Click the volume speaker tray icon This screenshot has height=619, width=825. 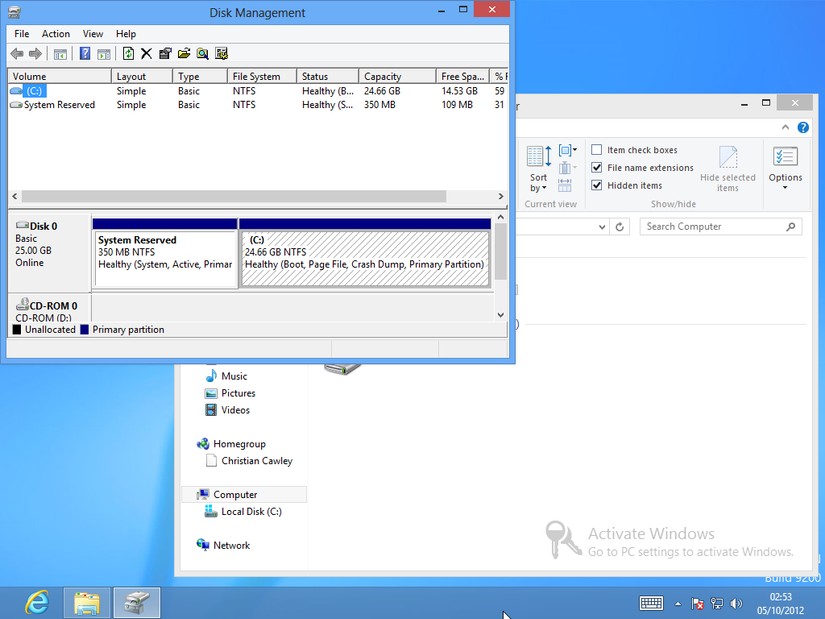(x=736, y=604)
